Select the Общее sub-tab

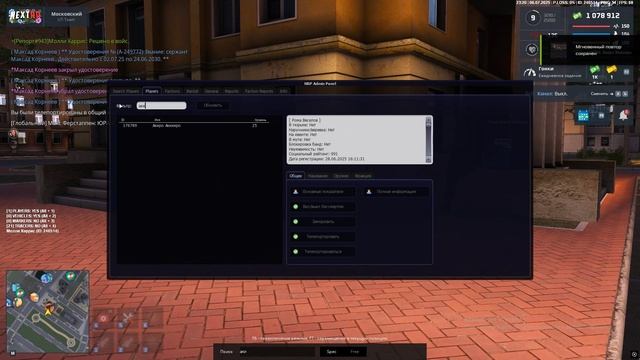[x=295, y=176]
